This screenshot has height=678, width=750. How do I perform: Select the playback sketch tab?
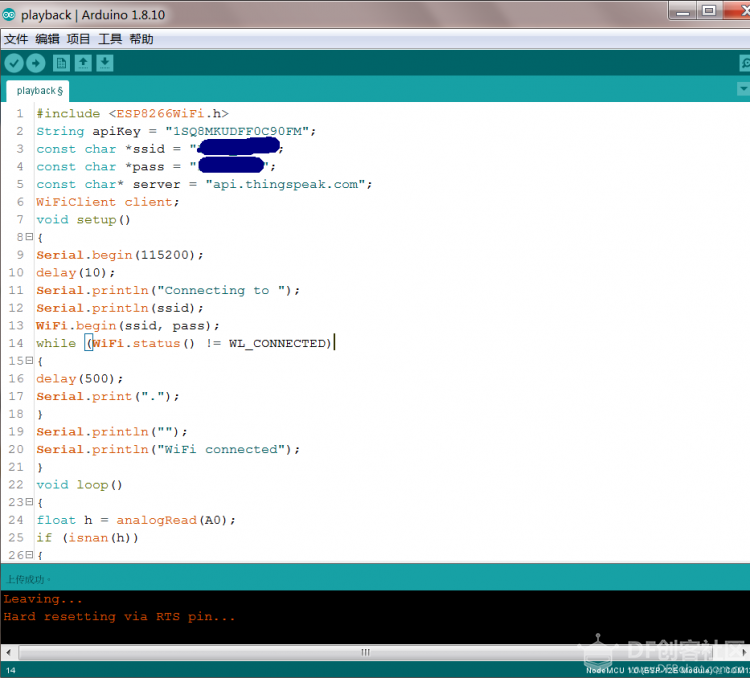click(38, 91)
